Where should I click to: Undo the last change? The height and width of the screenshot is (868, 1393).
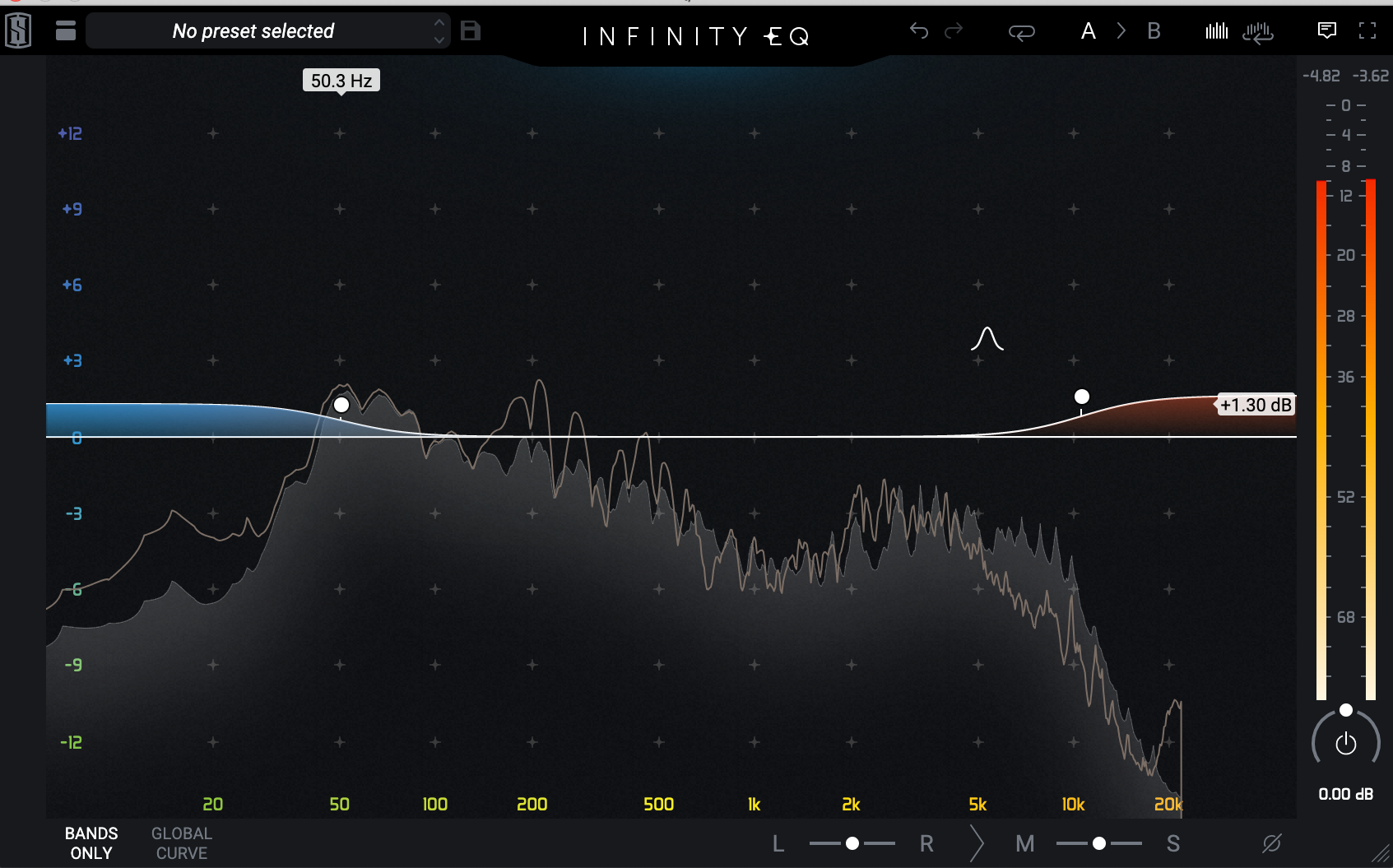[x=919, y=31]
